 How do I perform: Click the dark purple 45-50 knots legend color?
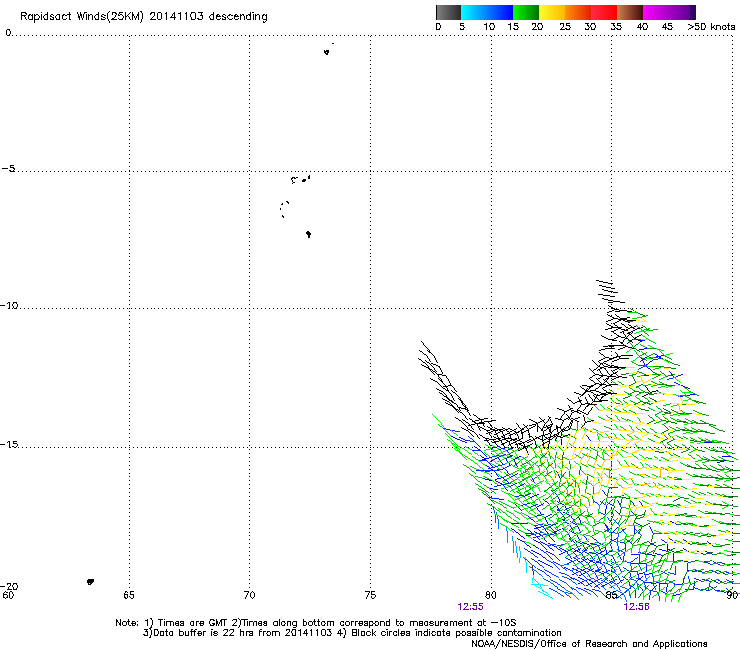tap(682, 12)
